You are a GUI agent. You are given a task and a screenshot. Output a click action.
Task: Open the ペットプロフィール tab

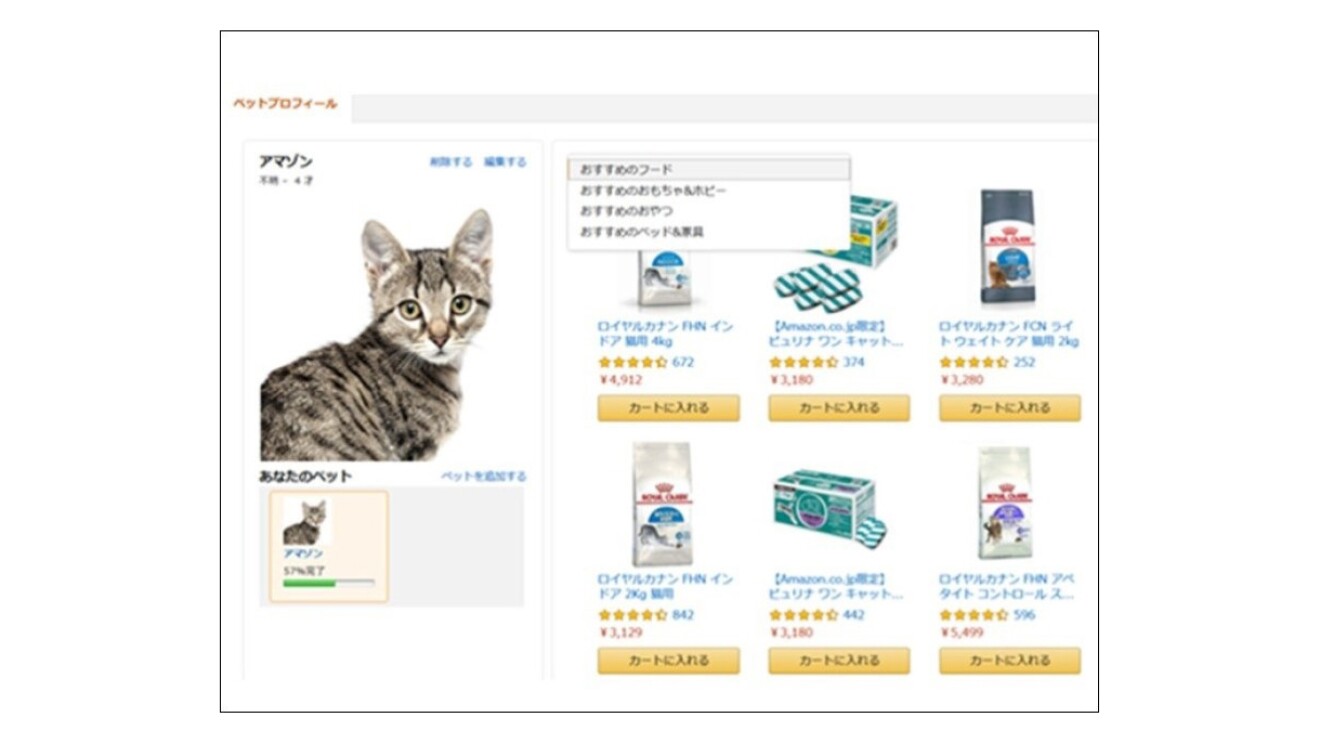[x=285, y=104]
